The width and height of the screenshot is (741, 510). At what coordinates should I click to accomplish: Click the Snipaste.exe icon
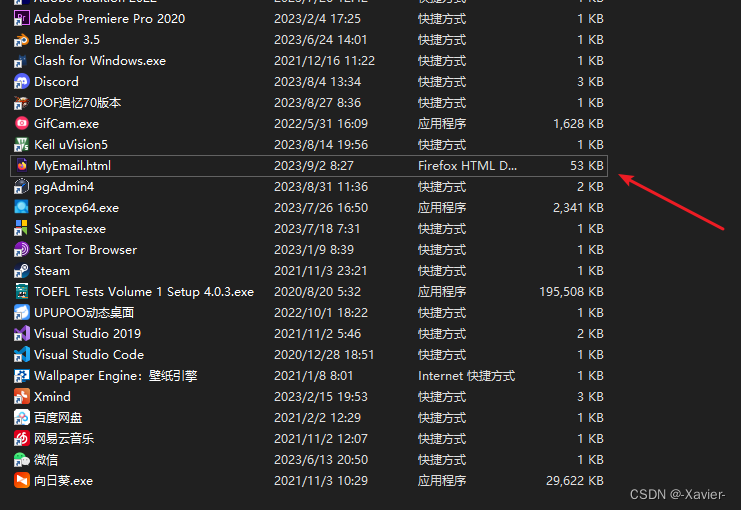point(21,229)
